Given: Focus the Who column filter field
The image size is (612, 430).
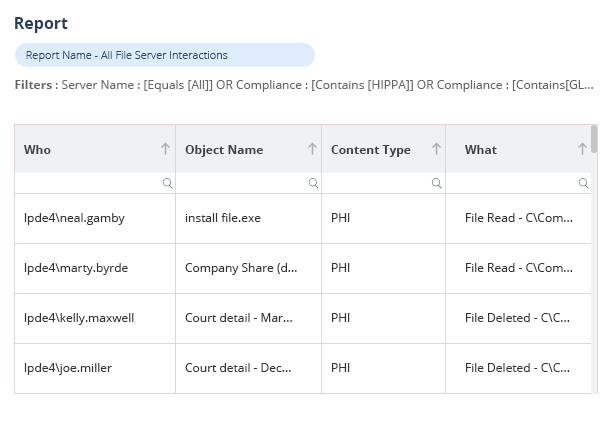Looking at the screenshot, I should tap(88, 183).
